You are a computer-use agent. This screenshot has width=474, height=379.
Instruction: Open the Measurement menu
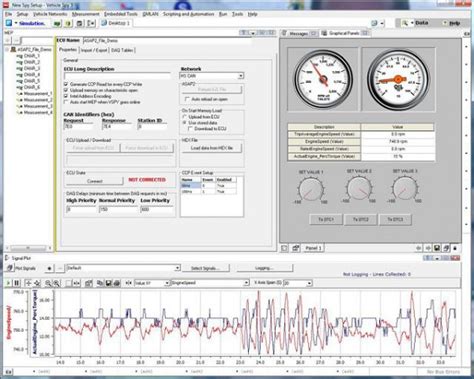pyautogui.click(x=85, y=14)
